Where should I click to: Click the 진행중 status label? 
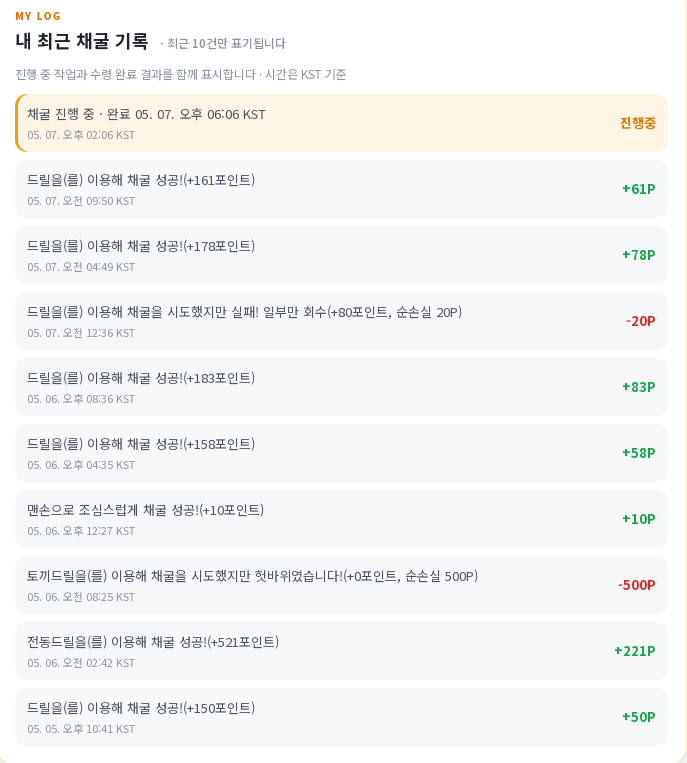click(637, 123)
